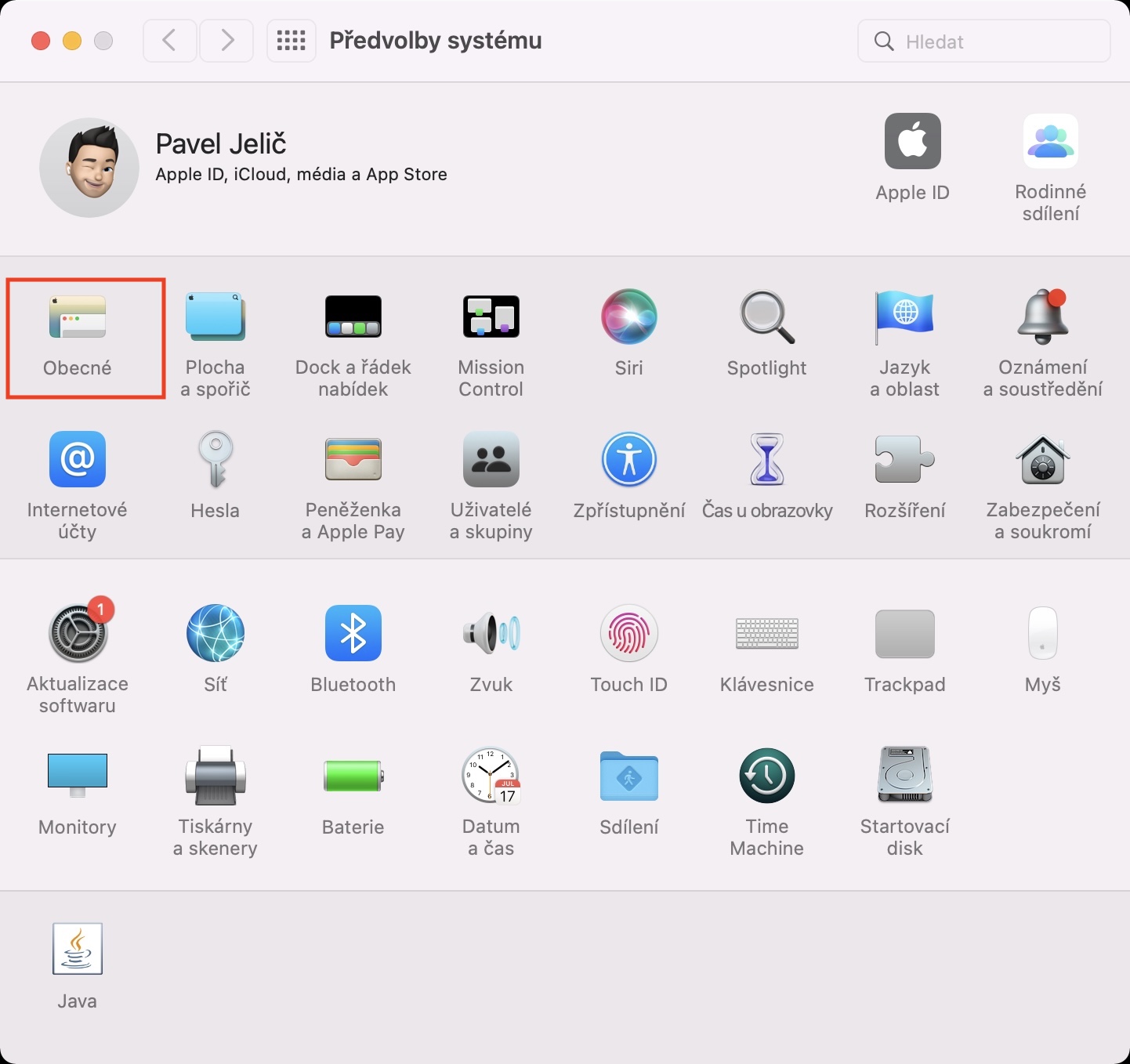The height and width of the screenshot is (1064, 1130).
Task: Open Hesla (Passwords) pane
Action: click(x=215, y=459)
